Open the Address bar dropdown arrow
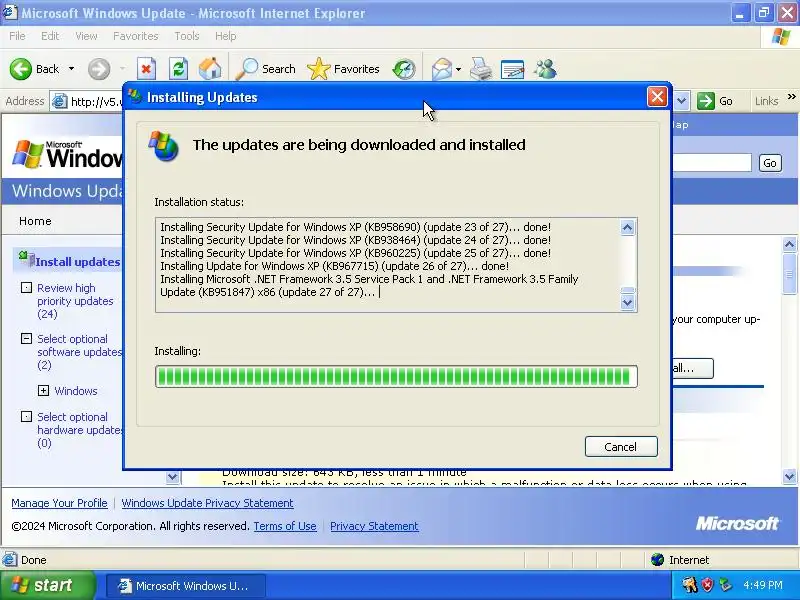Image resolution: width=800 pixels, height=600 pixels. pyautogui.click(x=682, y=101)
